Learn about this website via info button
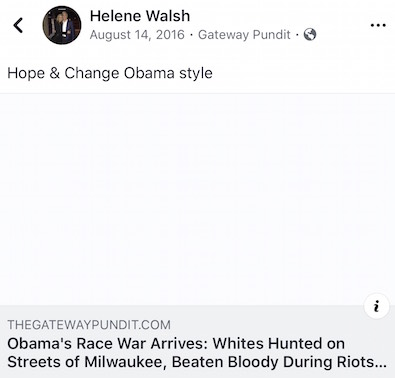This screenshot has width=395, height=378. click(377, 306)
